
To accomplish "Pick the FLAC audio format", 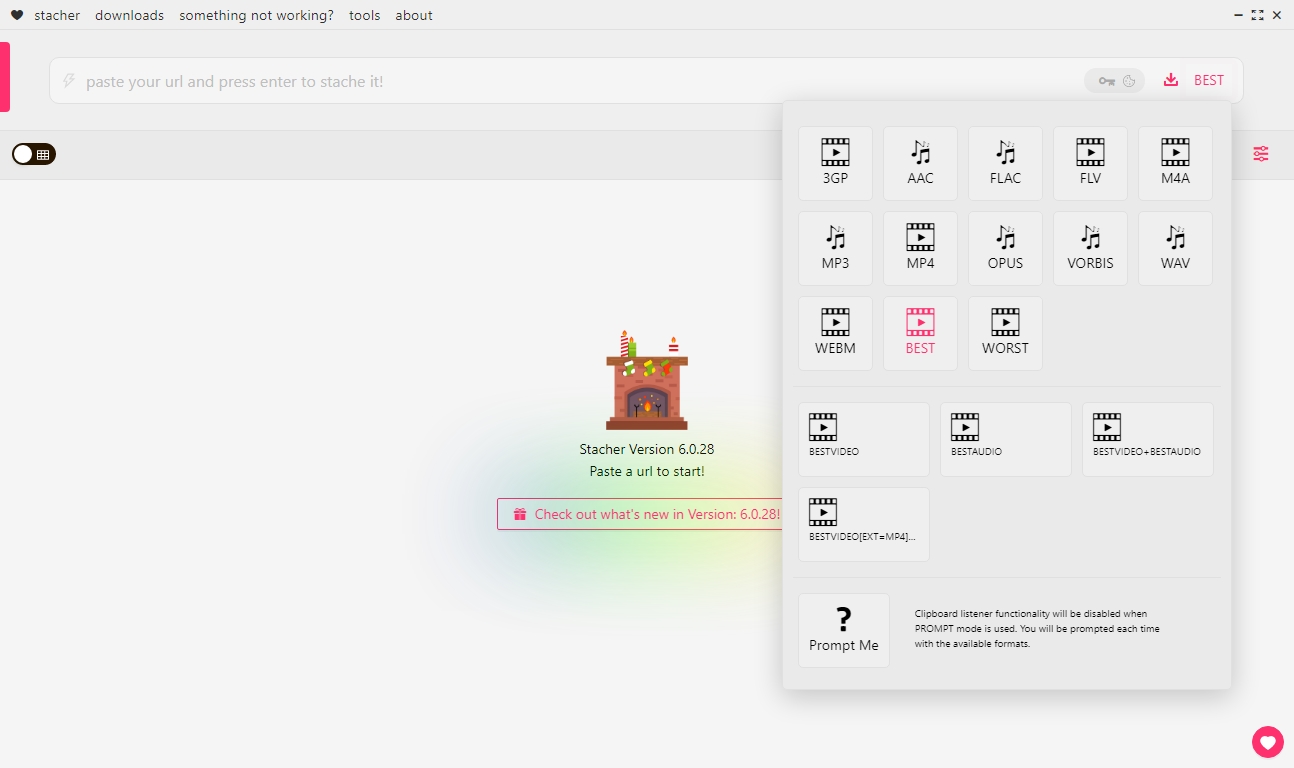I will coord(1005,163).
